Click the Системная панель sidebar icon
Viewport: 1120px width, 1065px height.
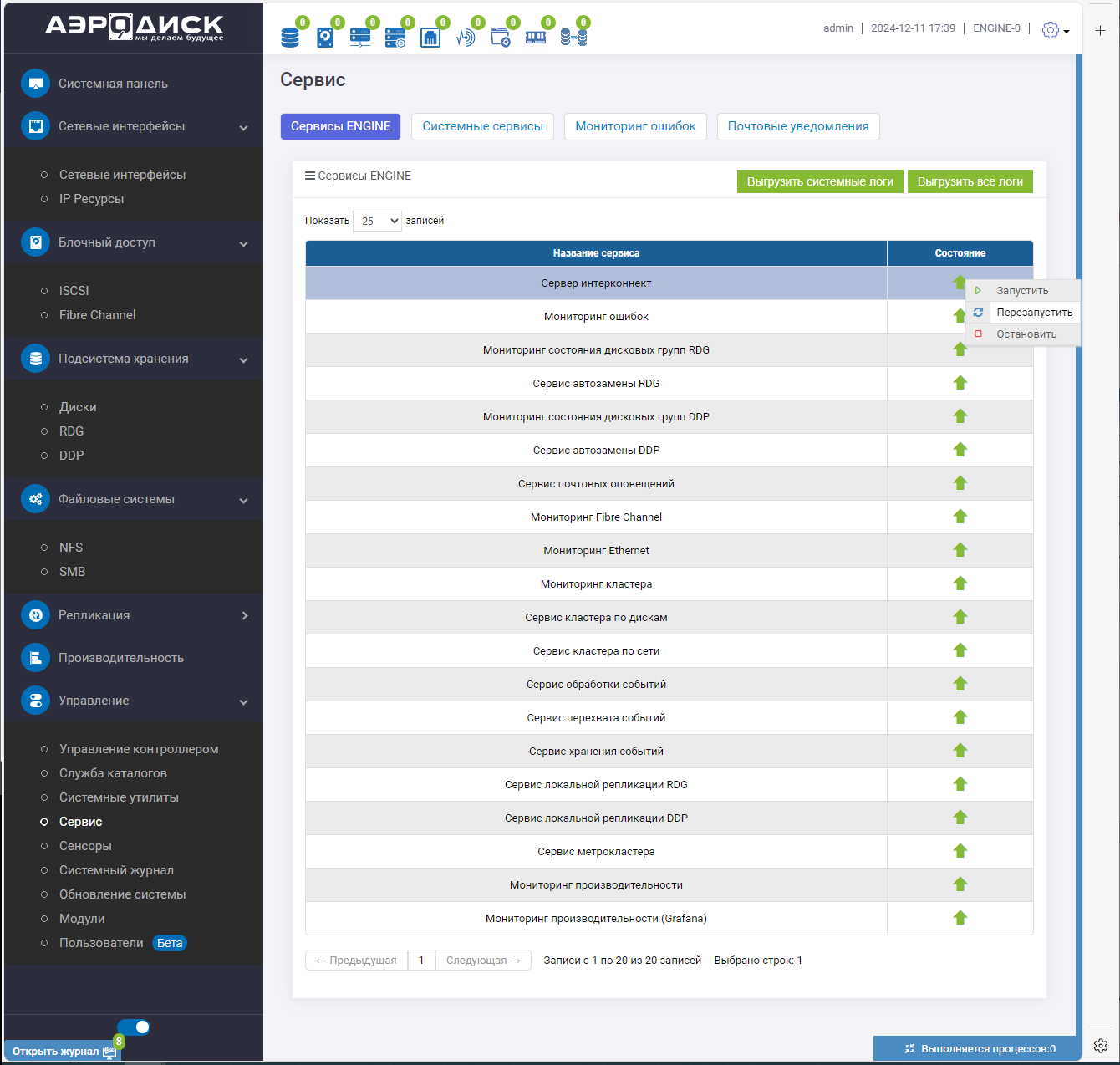35,84
